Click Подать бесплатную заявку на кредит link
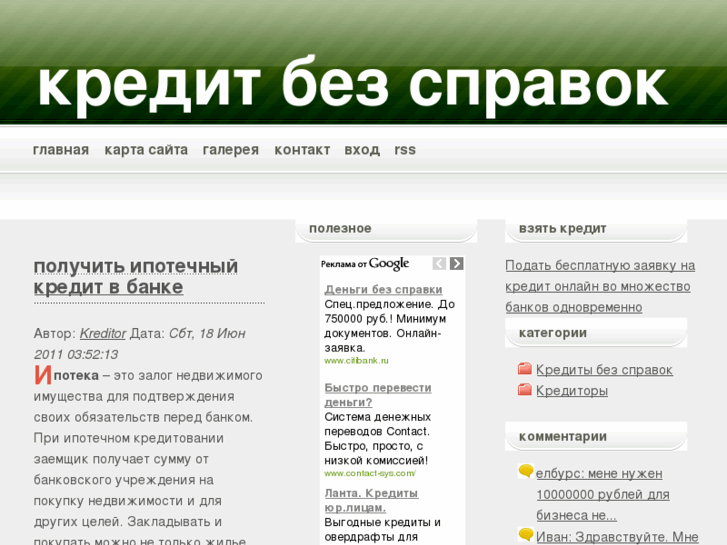This screenshot has width=727, height=545. point(600,286)
